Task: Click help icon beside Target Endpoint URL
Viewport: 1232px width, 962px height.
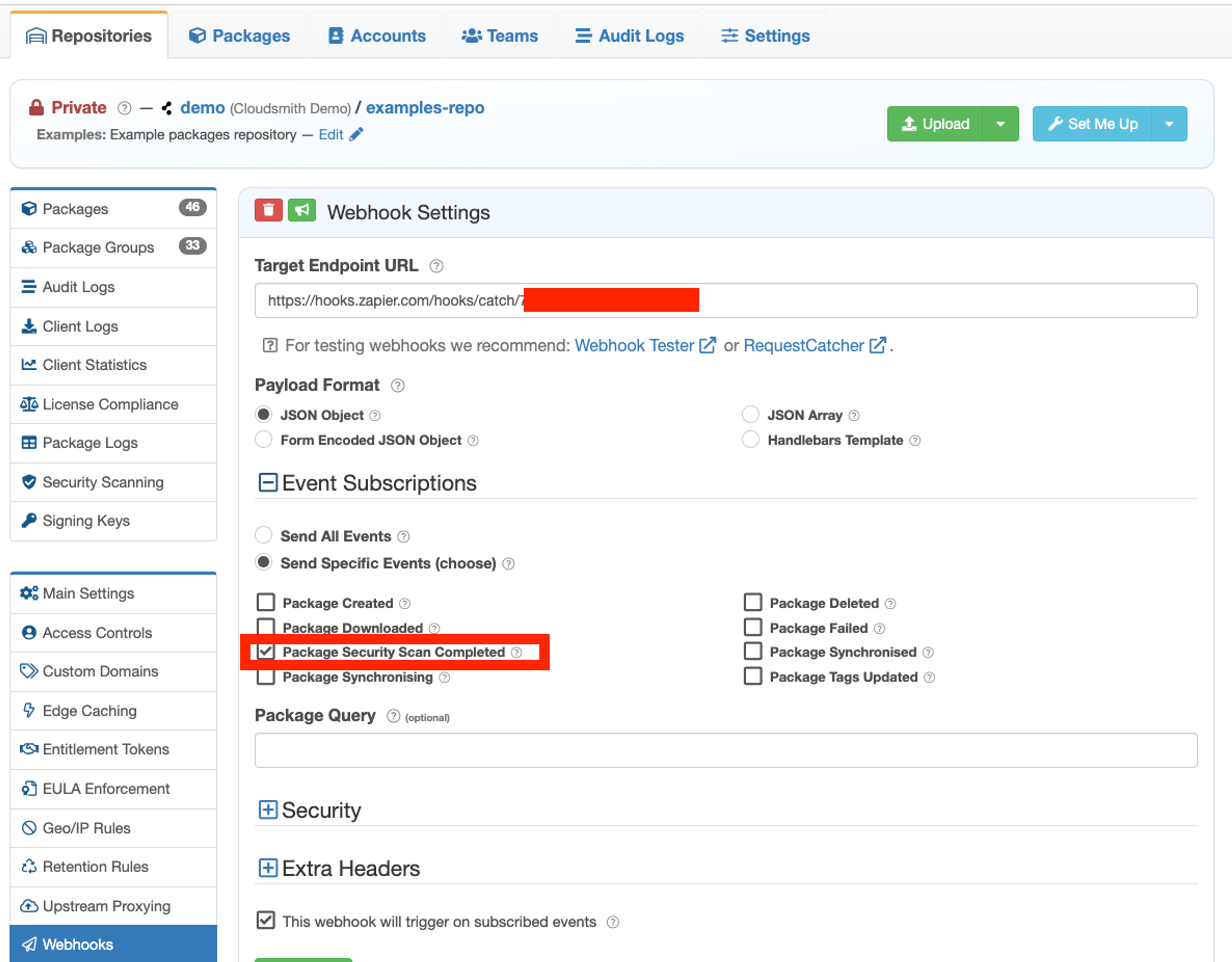Action: coord(436,266)
